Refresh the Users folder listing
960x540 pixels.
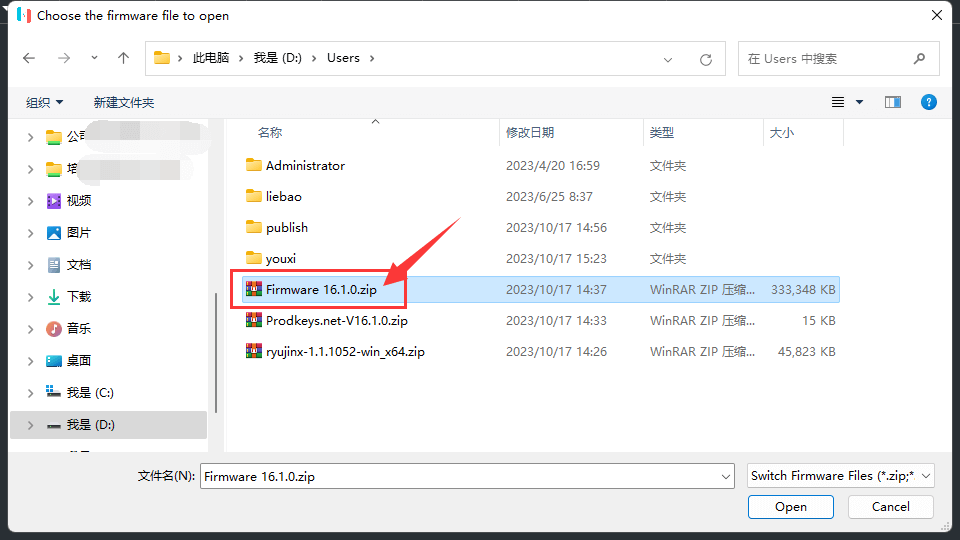pos(706,59)
